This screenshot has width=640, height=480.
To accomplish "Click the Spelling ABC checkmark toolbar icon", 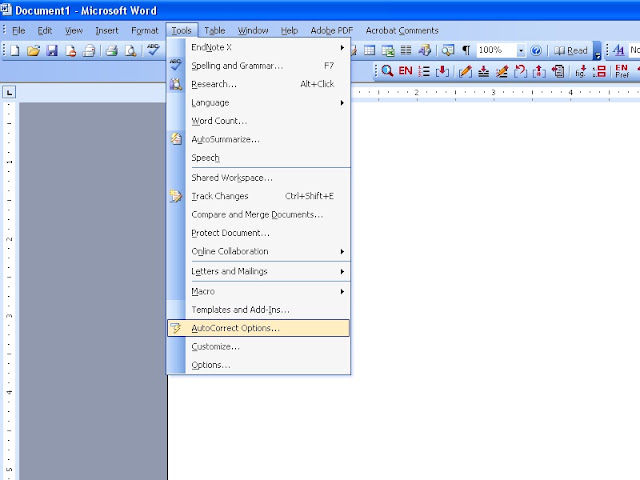I will (153, 50).
